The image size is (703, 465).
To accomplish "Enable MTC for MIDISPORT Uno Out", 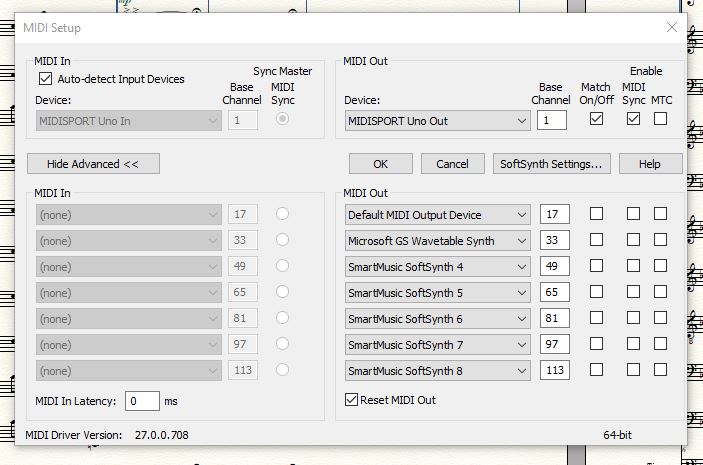I will pos(660,119).
